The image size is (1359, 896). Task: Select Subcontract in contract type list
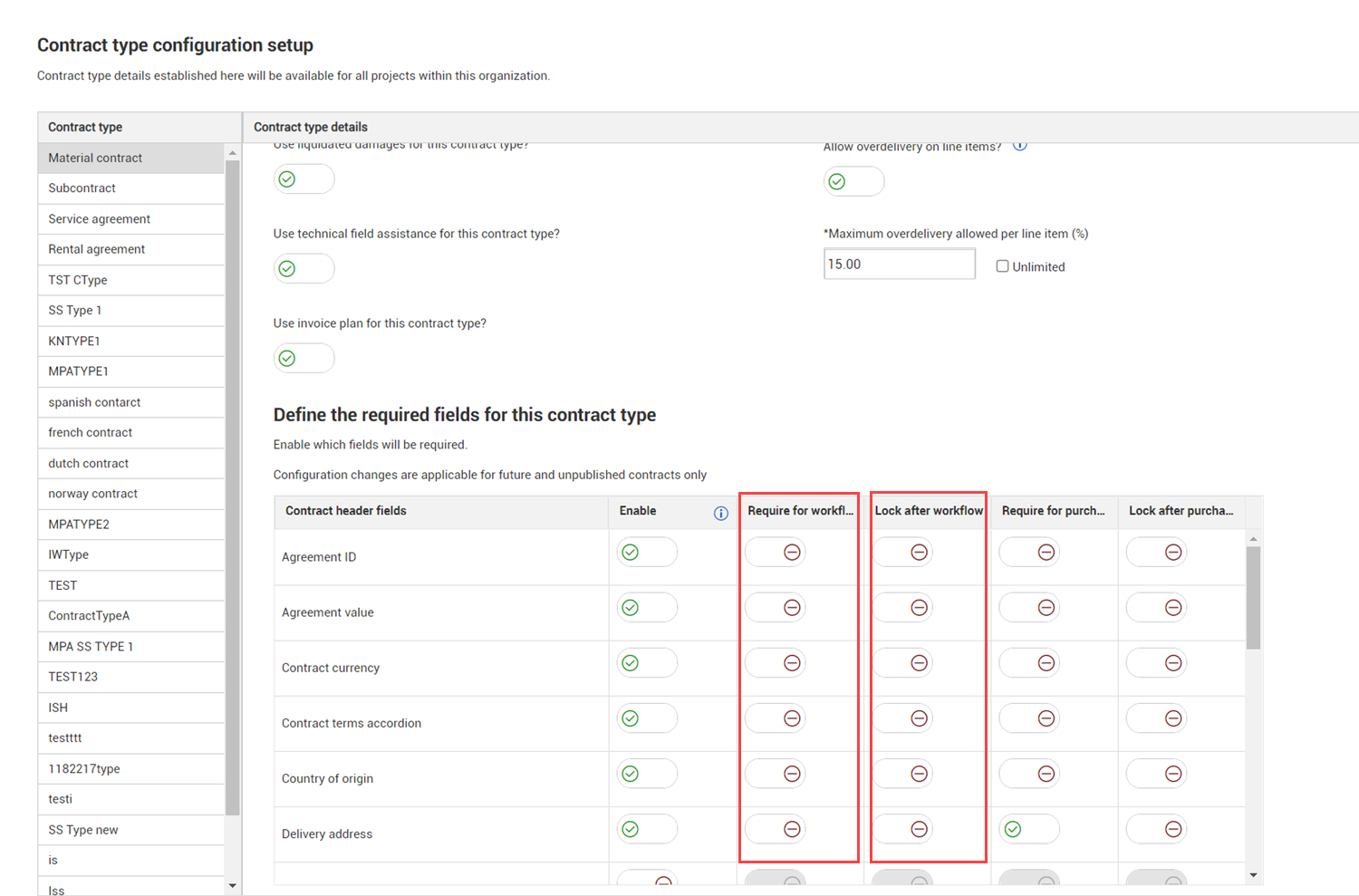tap(131, 188)
